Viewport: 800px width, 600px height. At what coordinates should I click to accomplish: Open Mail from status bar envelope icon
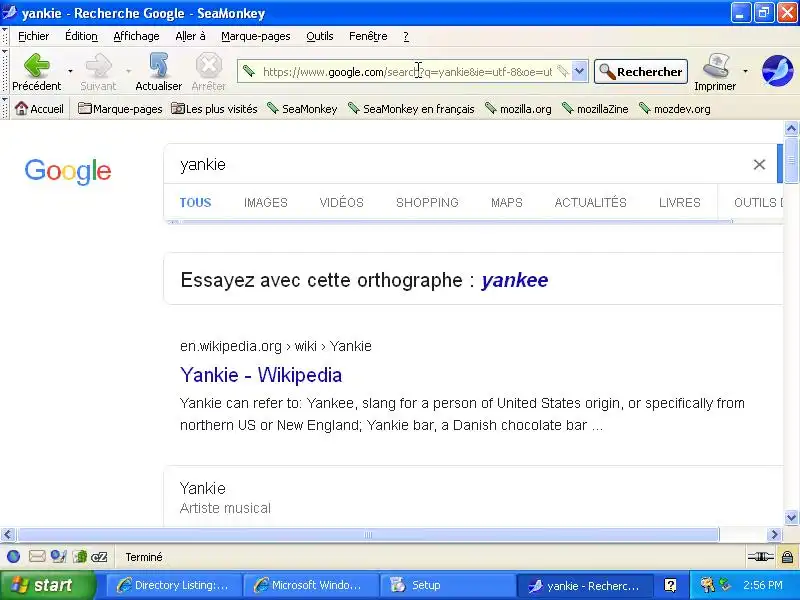[x=37, y=557]
